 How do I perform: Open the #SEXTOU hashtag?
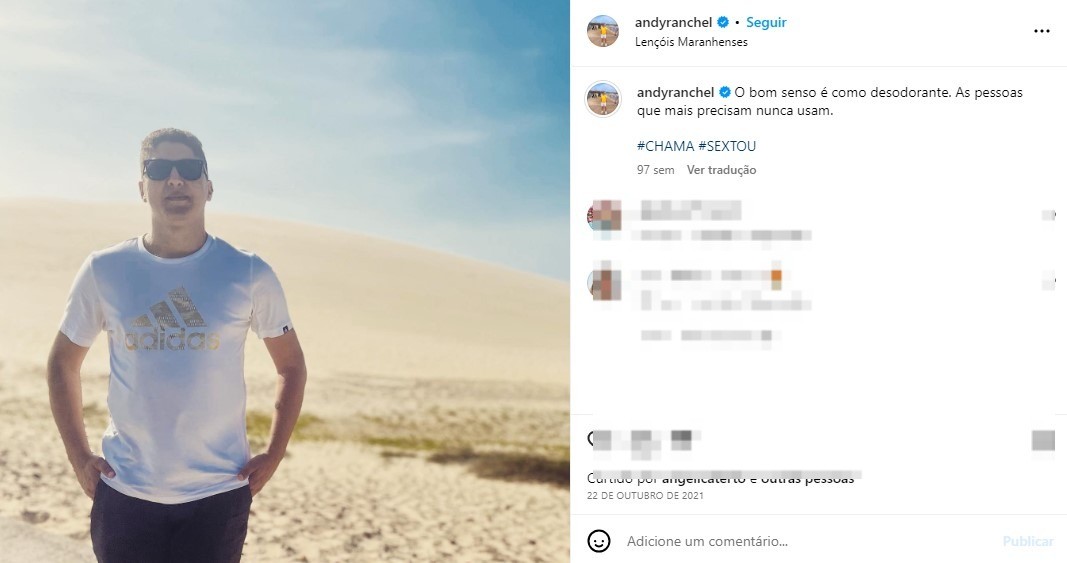click(x=727, y=146)
